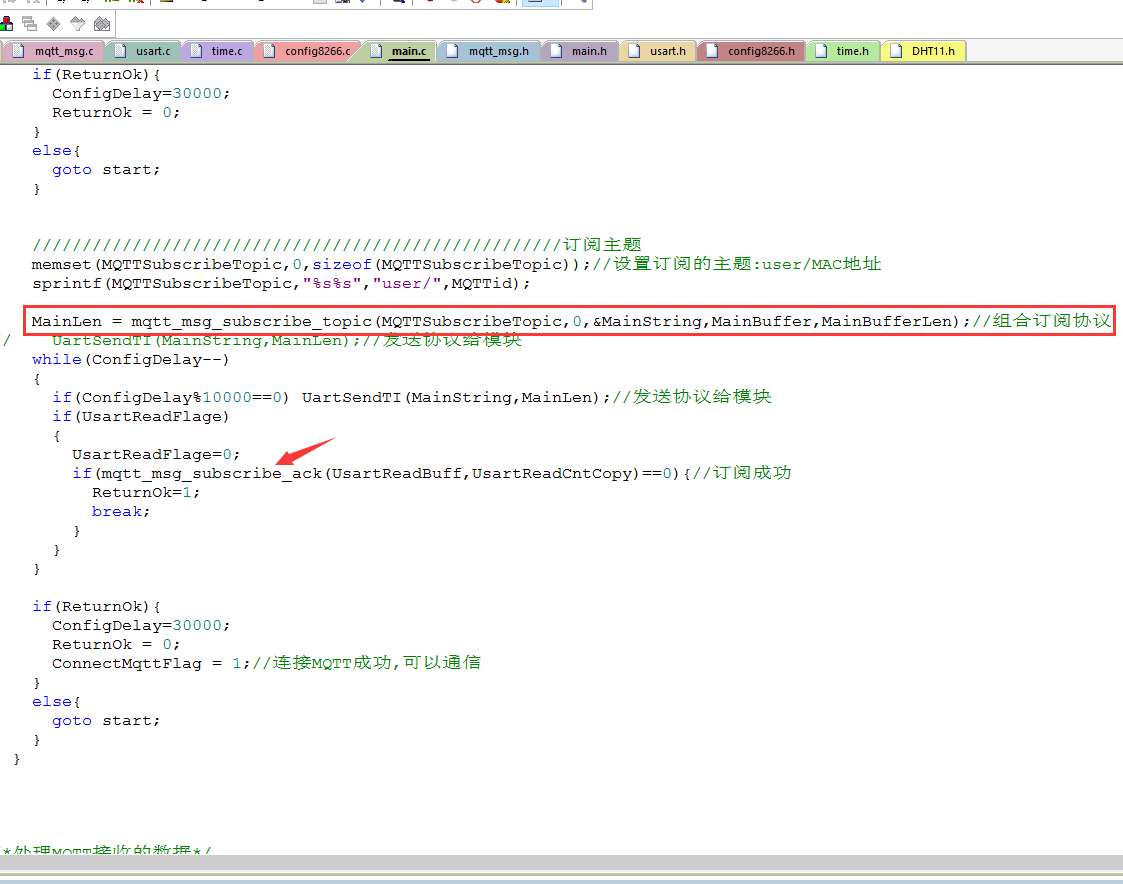Switch to the config8266.h tab
The width and height of the screenshot is (1123, 884).
tap(751, 51)
